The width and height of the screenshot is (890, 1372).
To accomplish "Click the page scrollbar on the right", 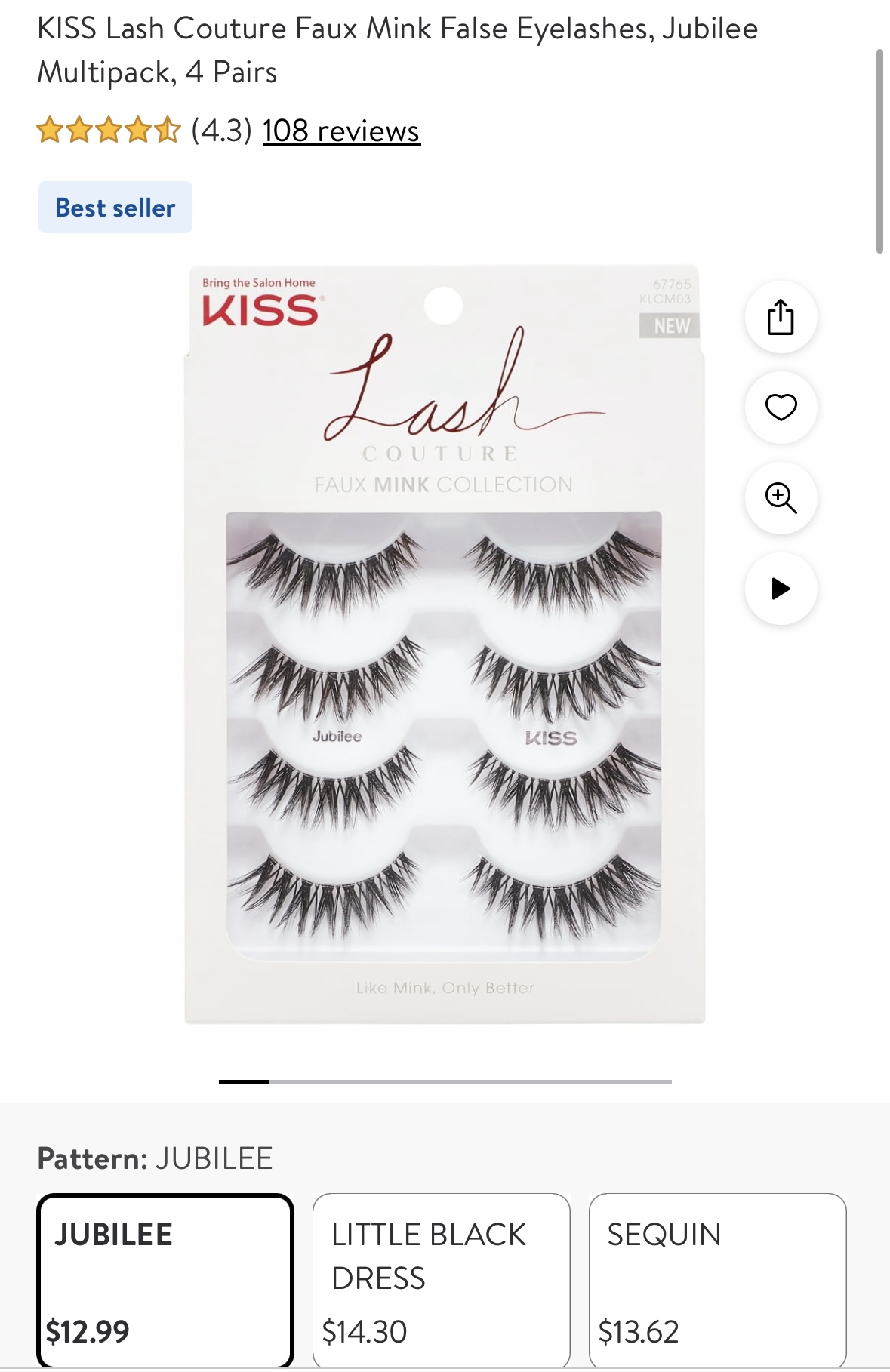I will pos(879,151).
